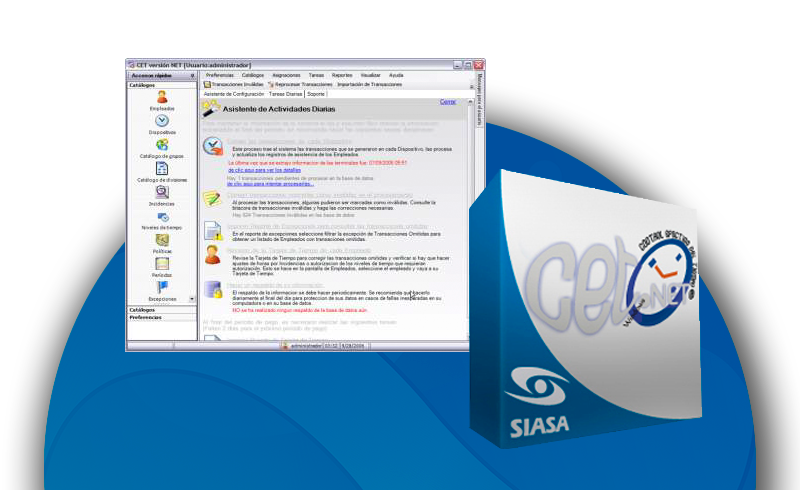Click the Reprocesar Transacciones toolbar button
This screenshot has height=490, width=800.
click(x=301, y=85)
